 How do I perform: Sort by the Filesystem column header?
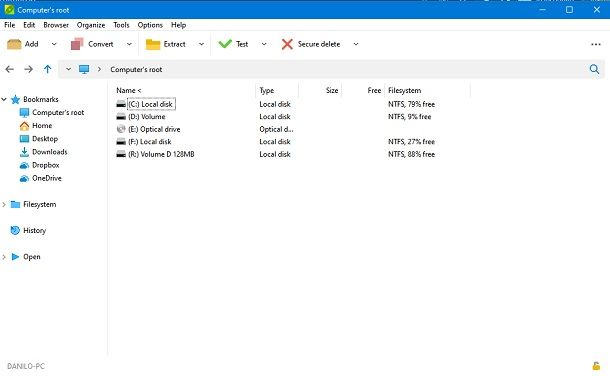[405, 91]
